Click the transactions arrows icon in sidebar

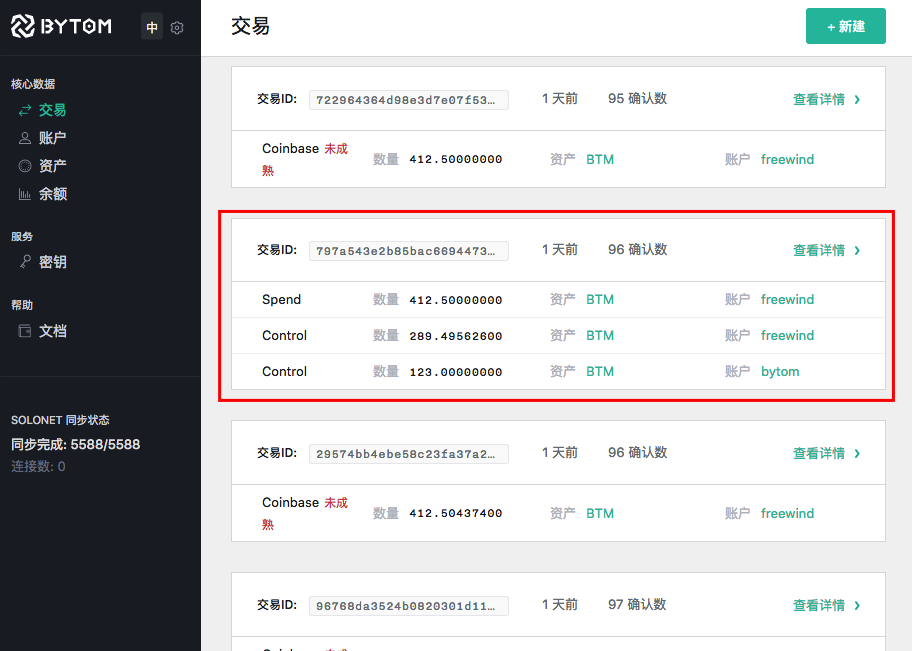point(24,110)
